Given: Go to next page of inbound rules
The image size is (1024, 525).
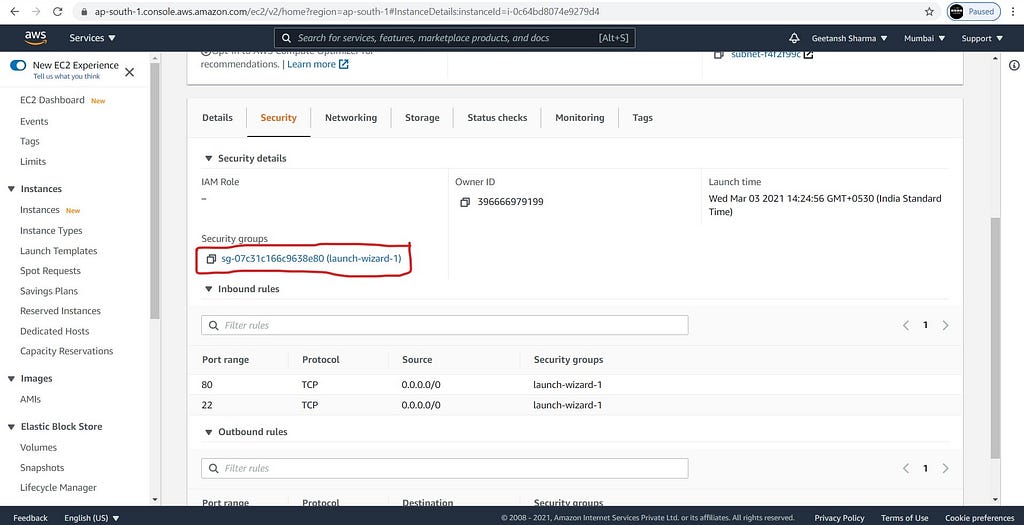Looking at the screenshot, I should click(945, 325).
